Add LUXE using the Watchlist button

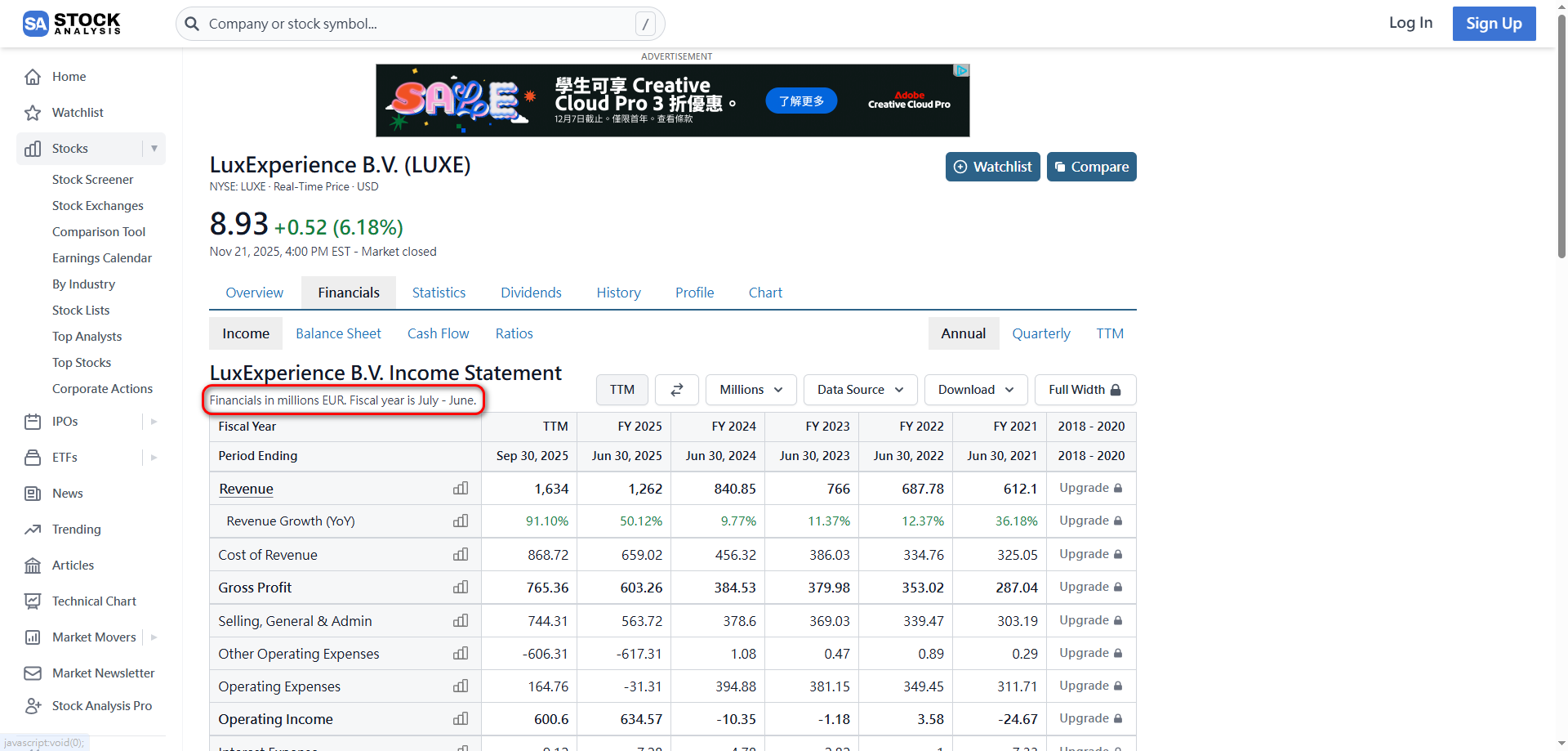[992, 167]
